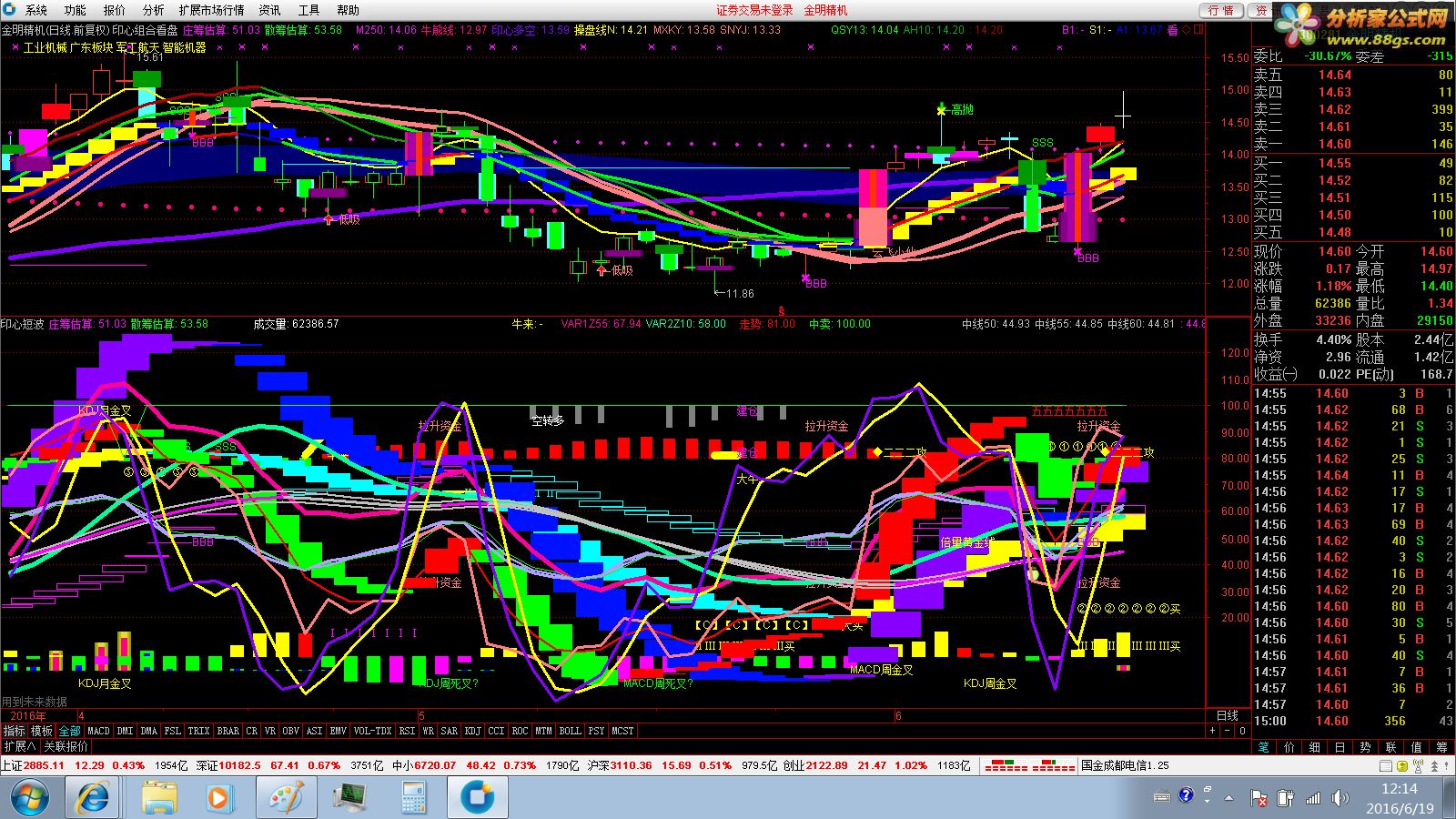This screenshot has height=819, width=1456.
Task: Switch to ROC indicator
Action: (x=520, y=731)
